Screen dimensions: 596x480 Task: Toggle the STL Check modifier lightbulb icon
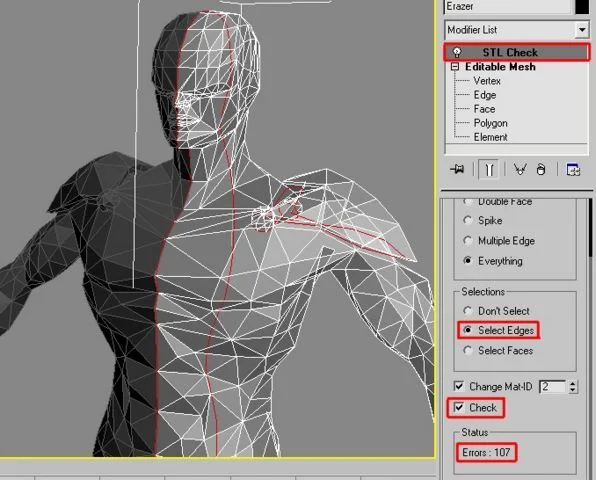457,52
